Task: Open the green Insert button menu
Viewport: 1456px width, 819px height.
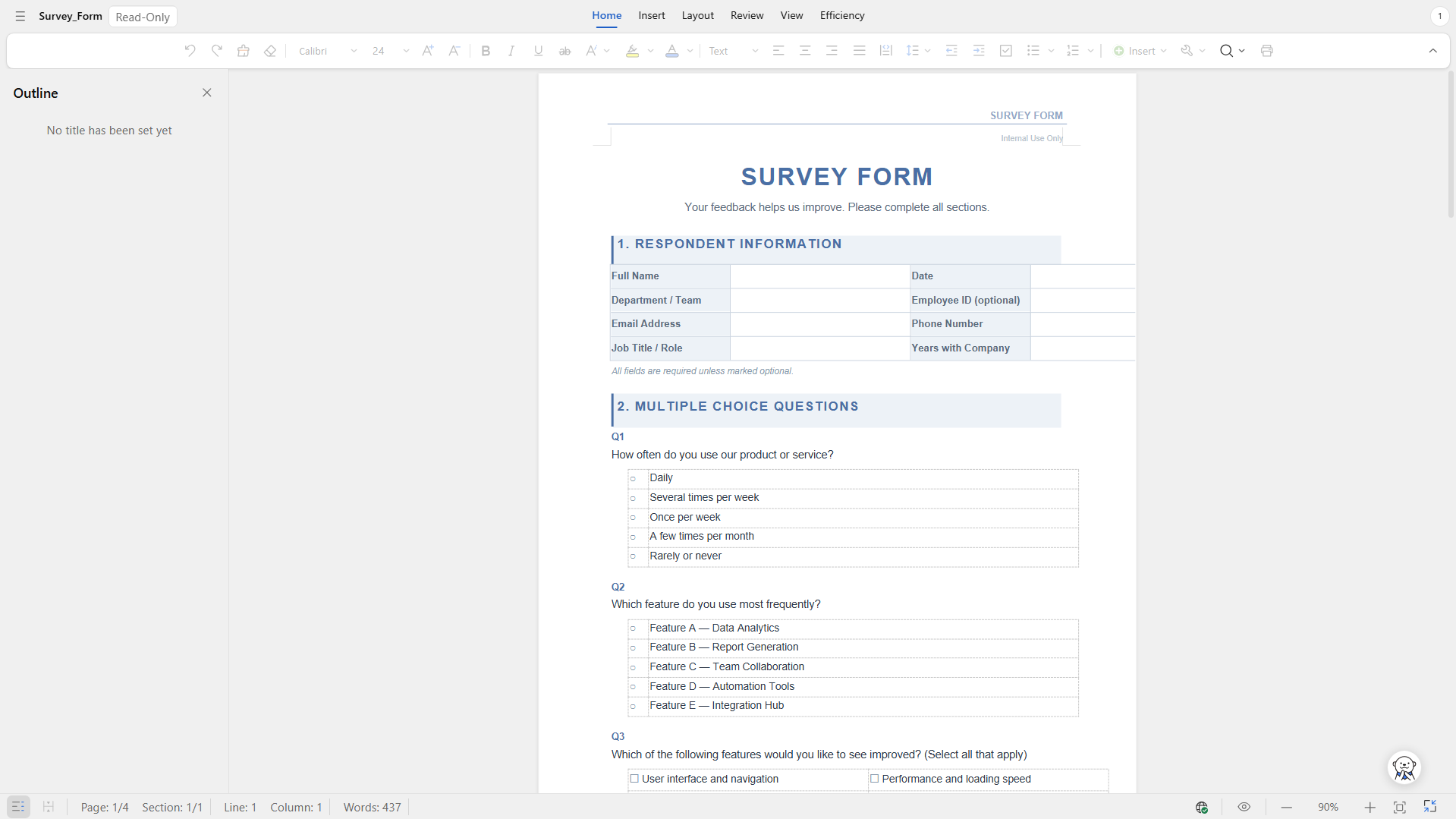Action: 1140,51
